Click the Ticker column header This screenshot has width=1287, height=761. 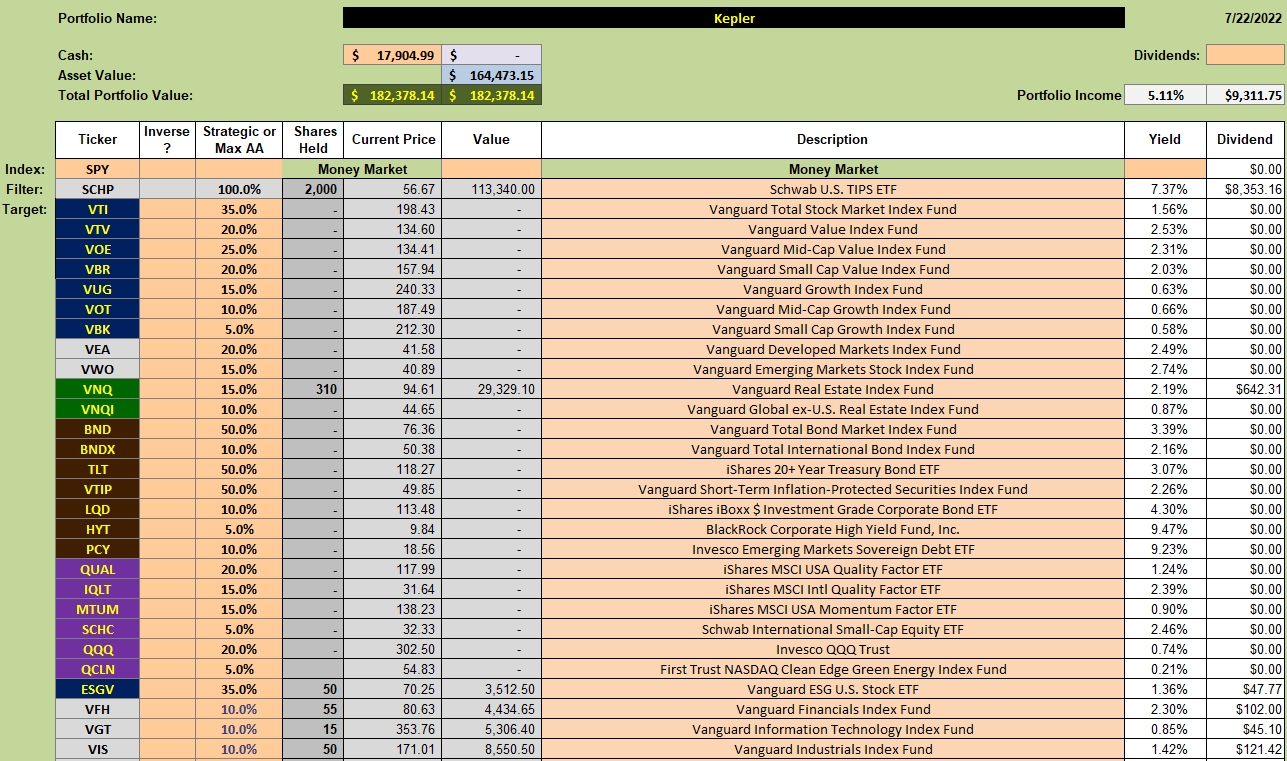(97, 140)
